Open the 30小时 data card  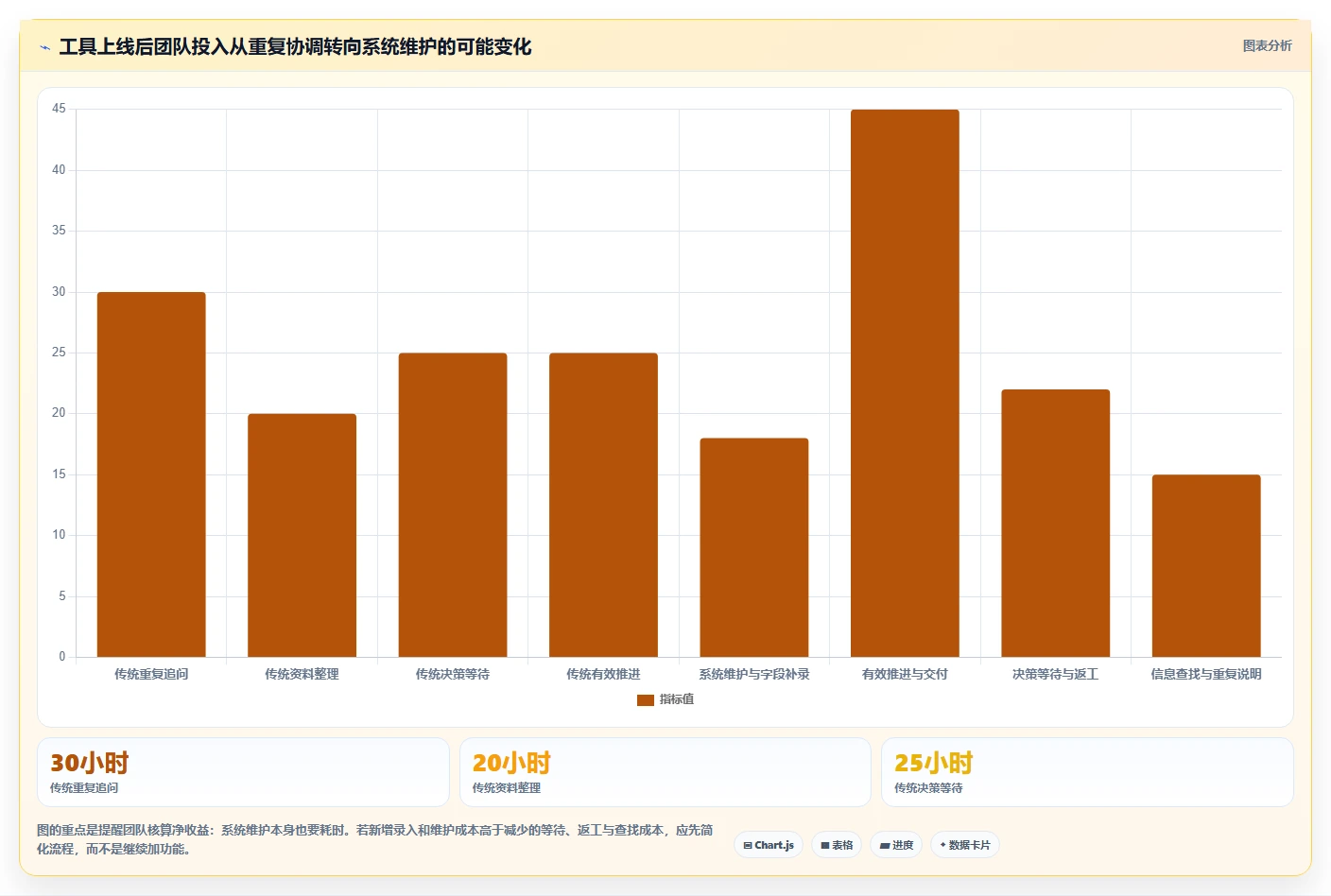243,772
